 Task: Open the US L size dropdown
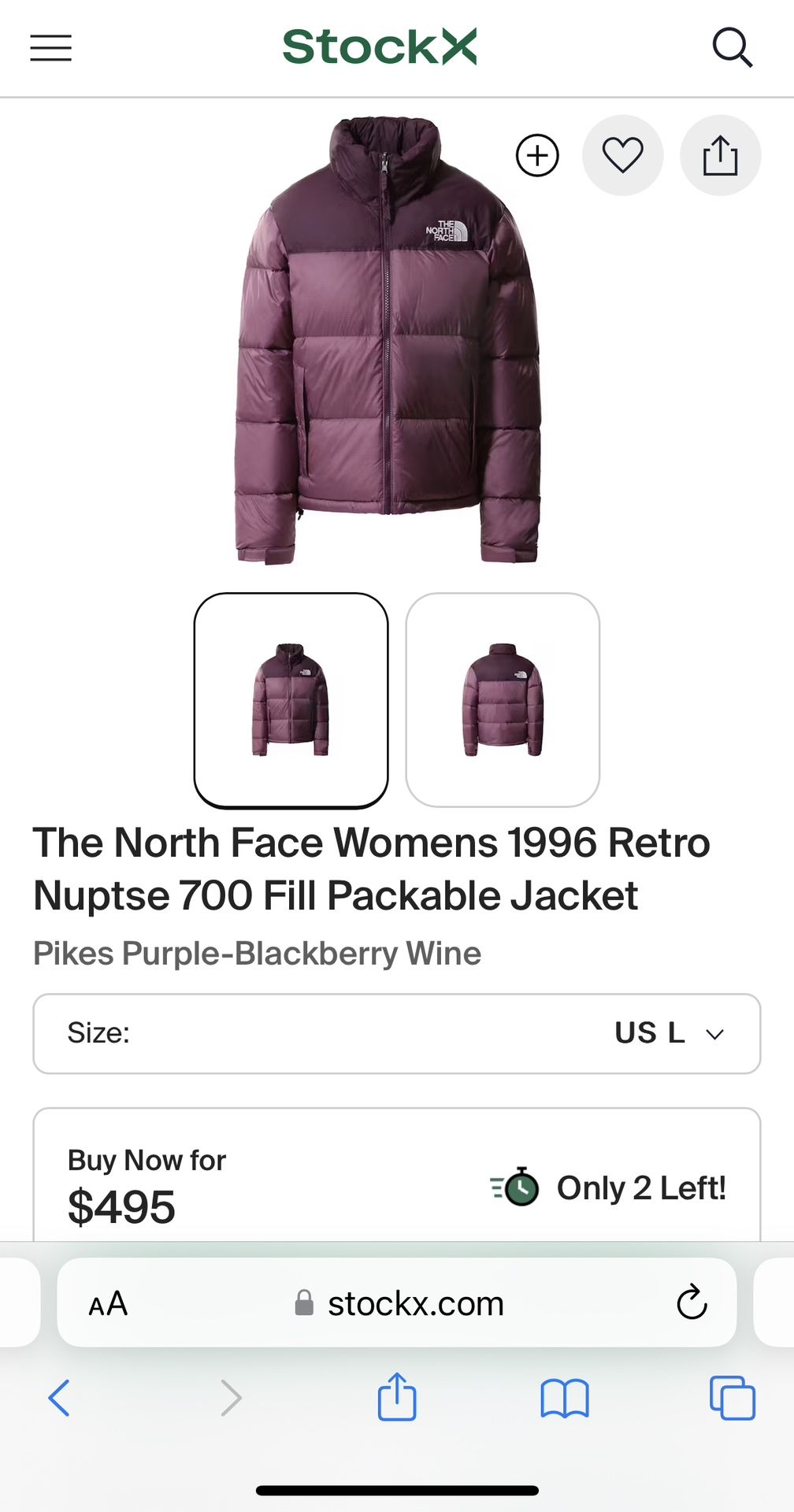[397, 1034]
